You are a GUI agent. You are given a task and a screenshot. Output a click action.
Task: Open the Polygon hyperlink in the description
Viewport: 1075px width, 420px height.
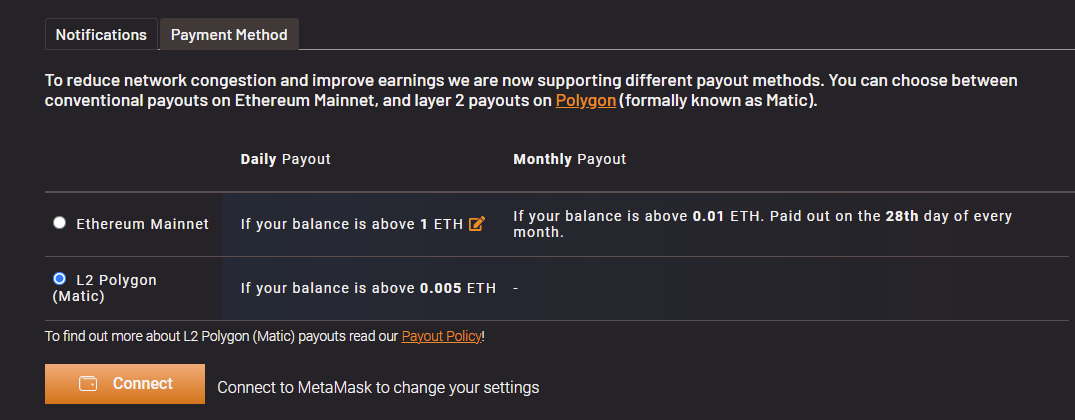(585, 101)
